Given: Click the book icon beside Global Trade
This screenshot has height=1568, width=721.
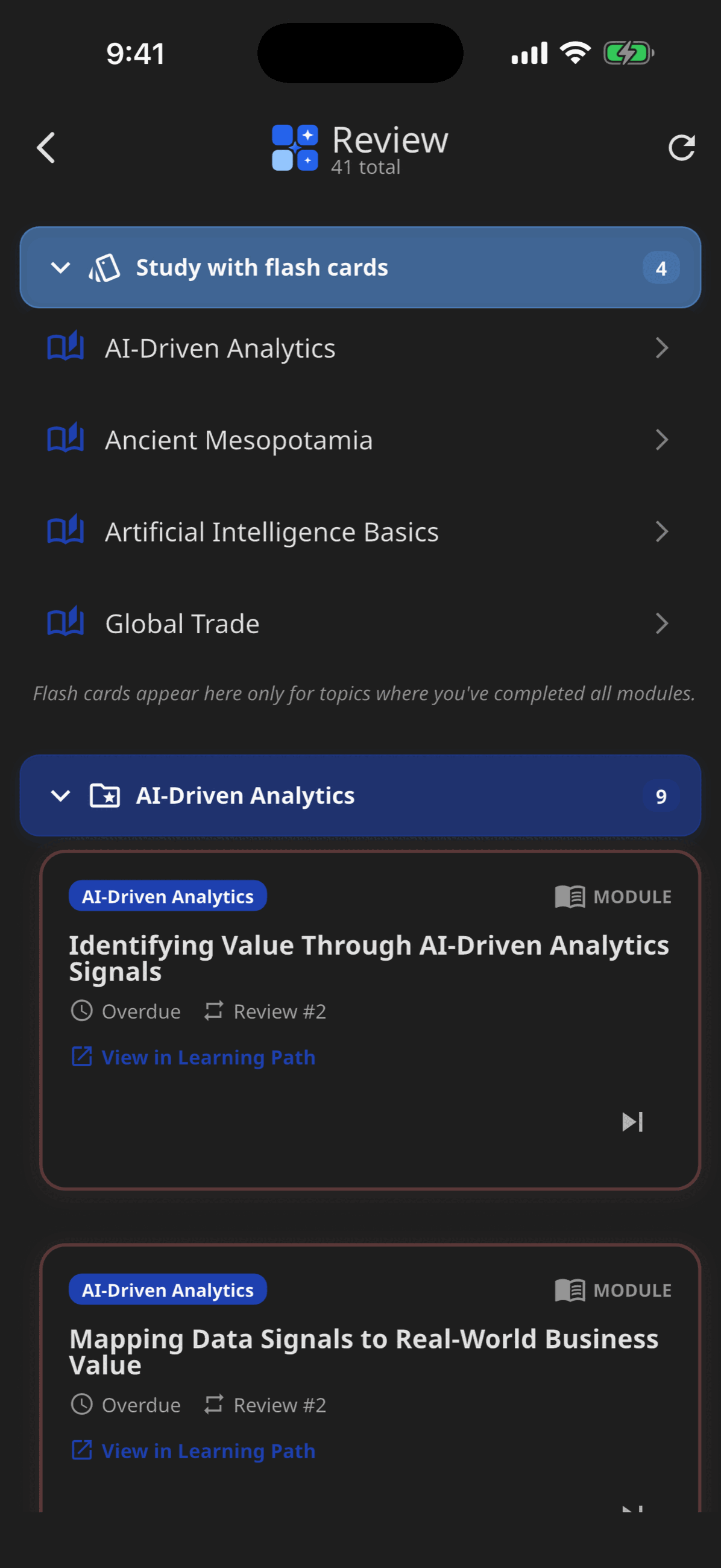Looking at the screenshot, I should click(x=66, y=622).
